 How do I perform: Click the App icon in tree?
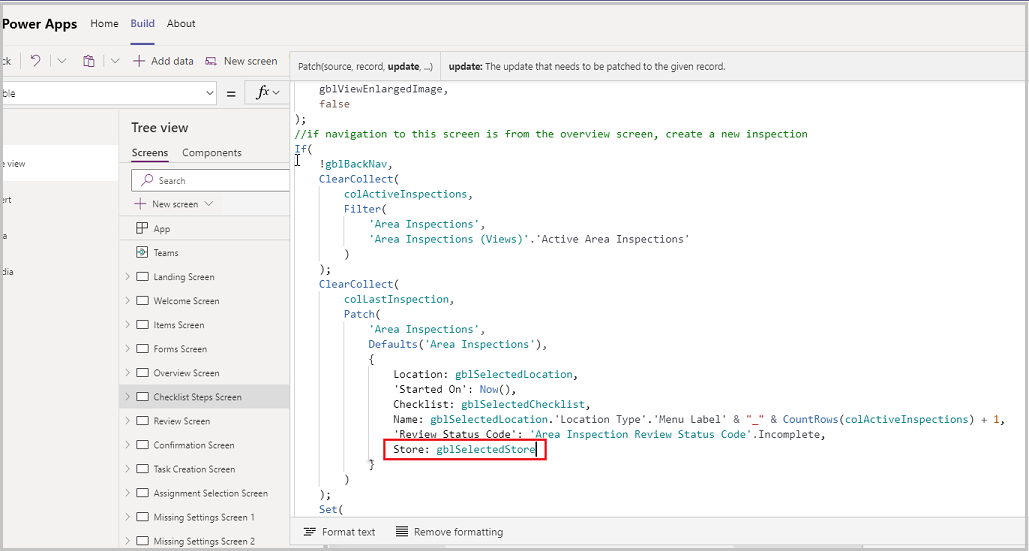click(x=142, y=228)
